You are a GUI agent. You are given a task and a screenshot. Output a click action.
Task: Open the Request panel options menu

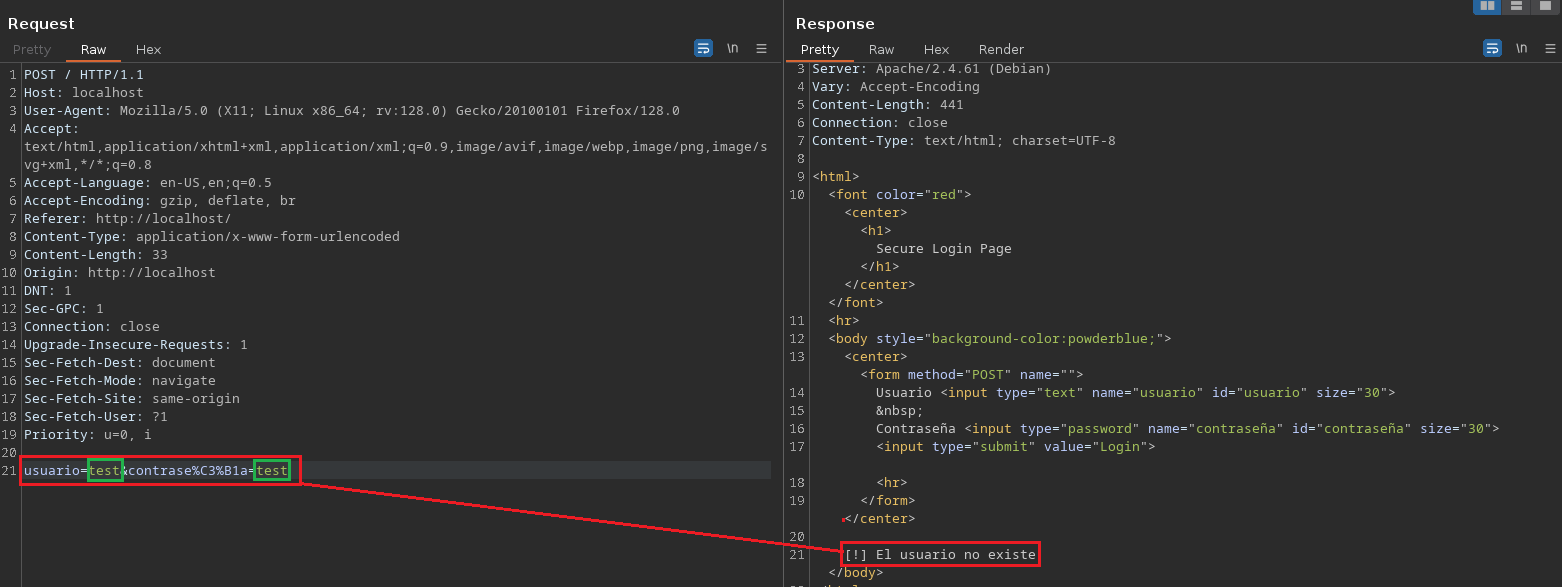761,48
